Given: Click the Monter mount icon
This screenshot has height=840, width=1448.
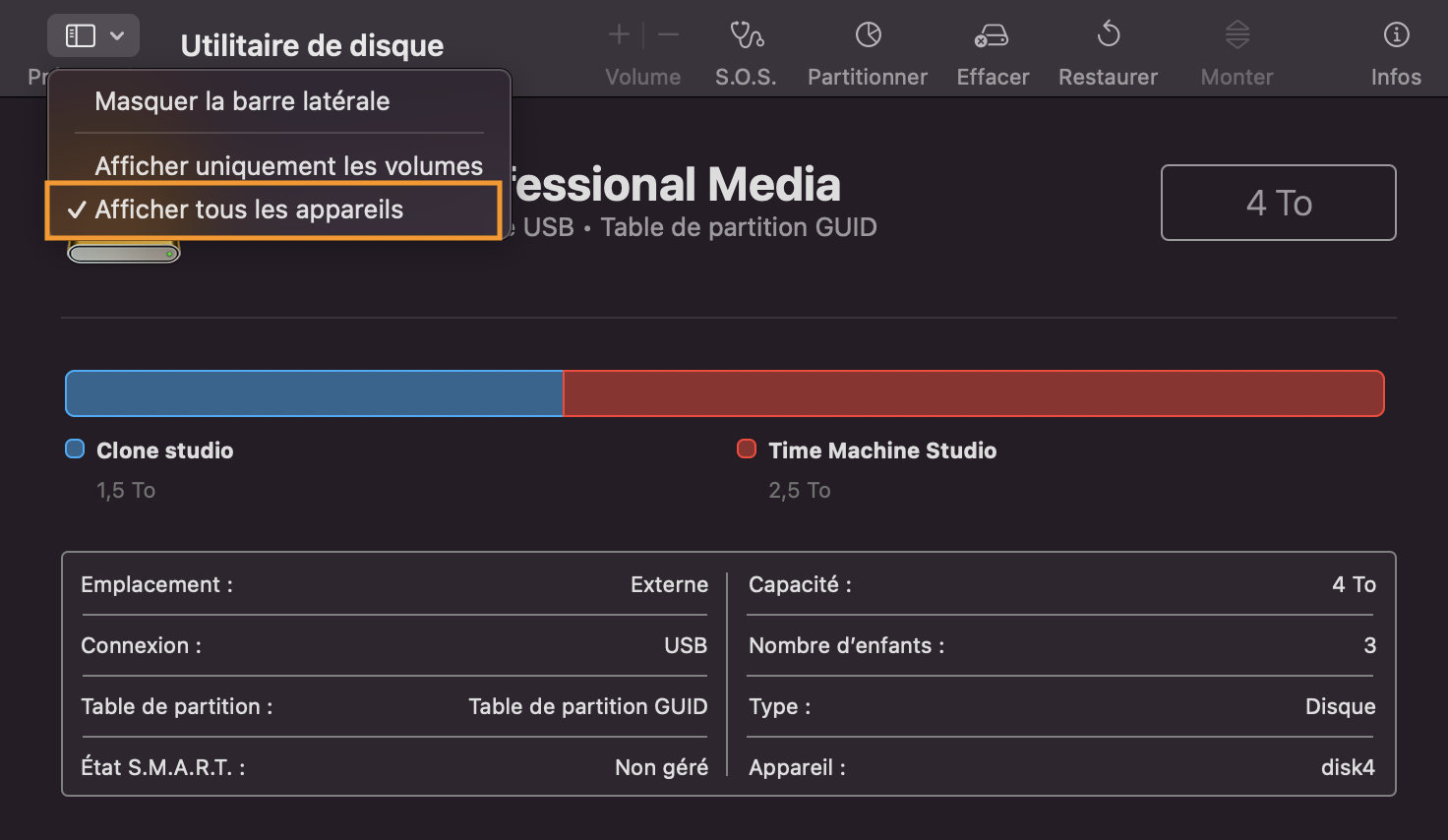Looking at the screenshot, I should coord(1237,36).
